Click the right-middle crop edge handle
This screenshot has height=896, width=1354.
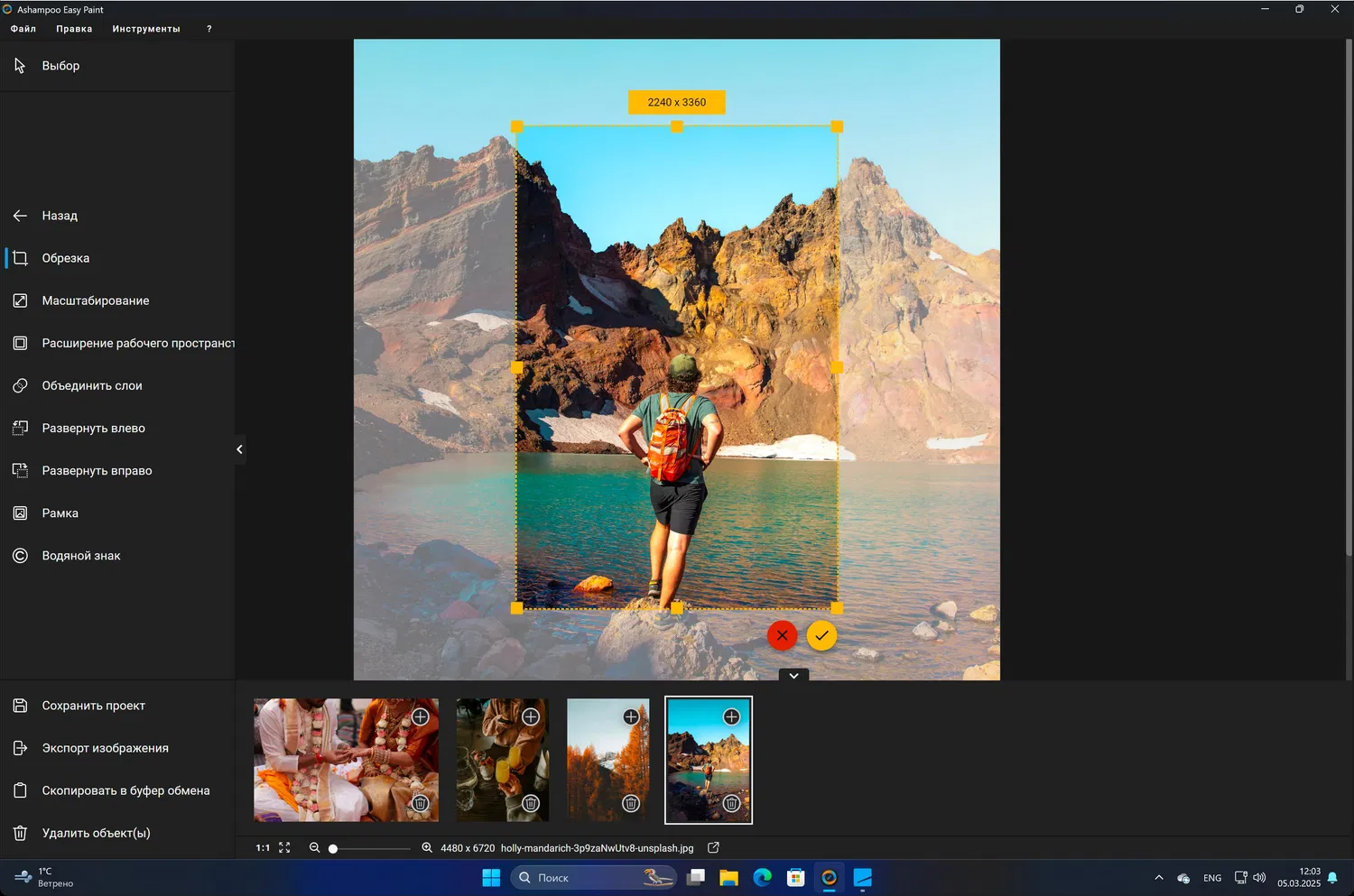[837, 367]
